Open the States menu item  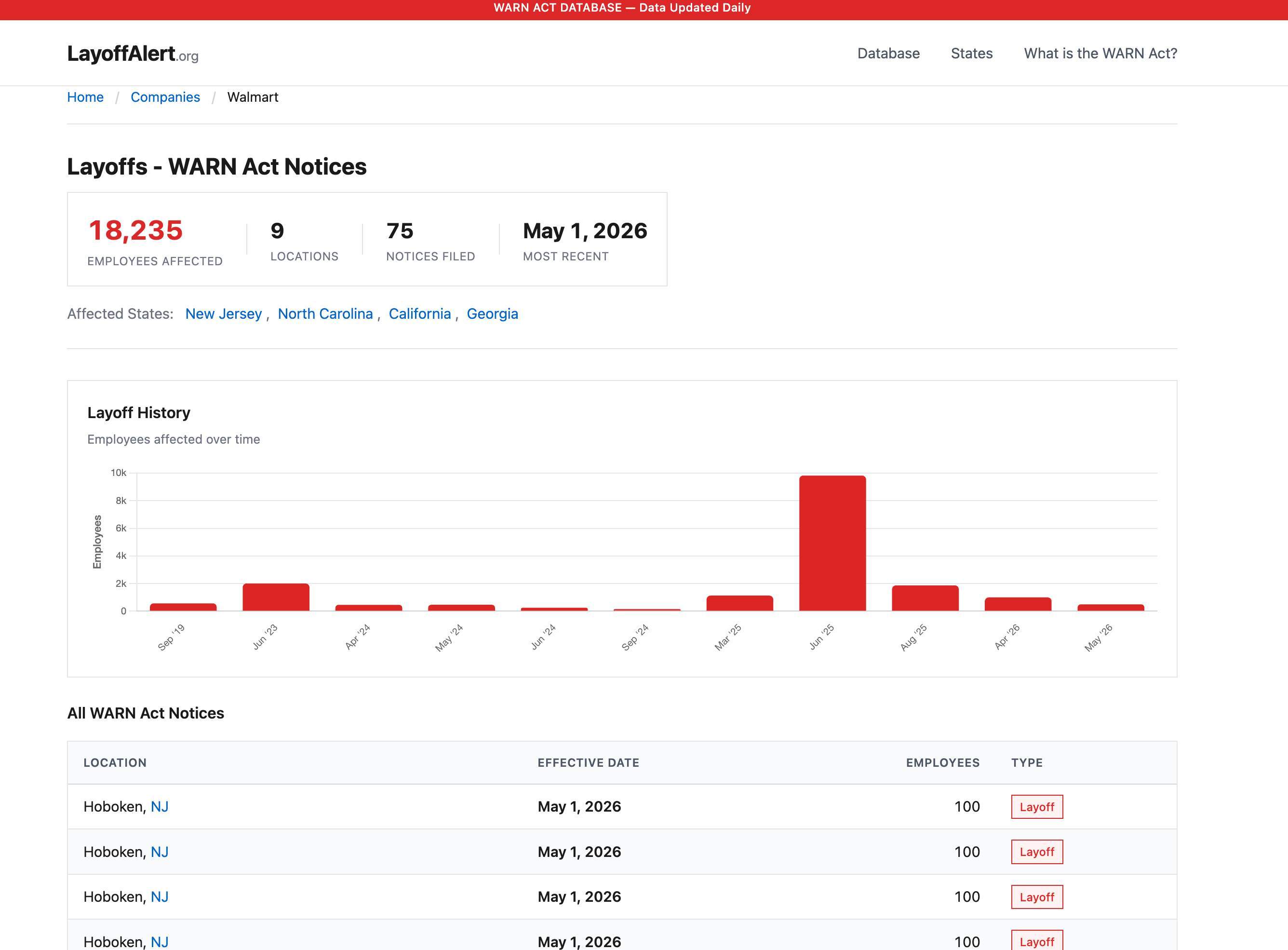pos(971,53)
